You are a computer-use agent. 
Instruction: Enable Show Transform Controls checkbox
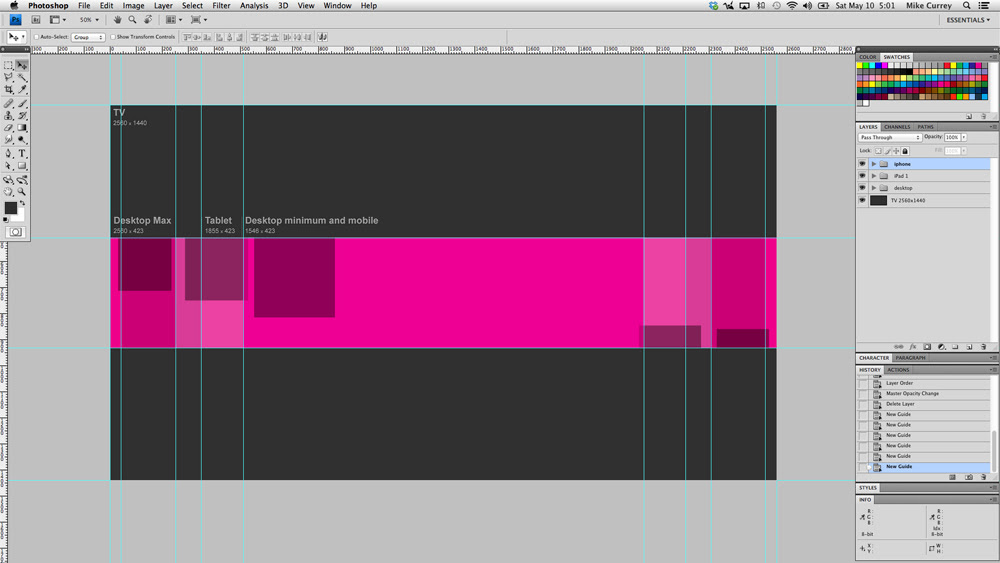[113, 37]
